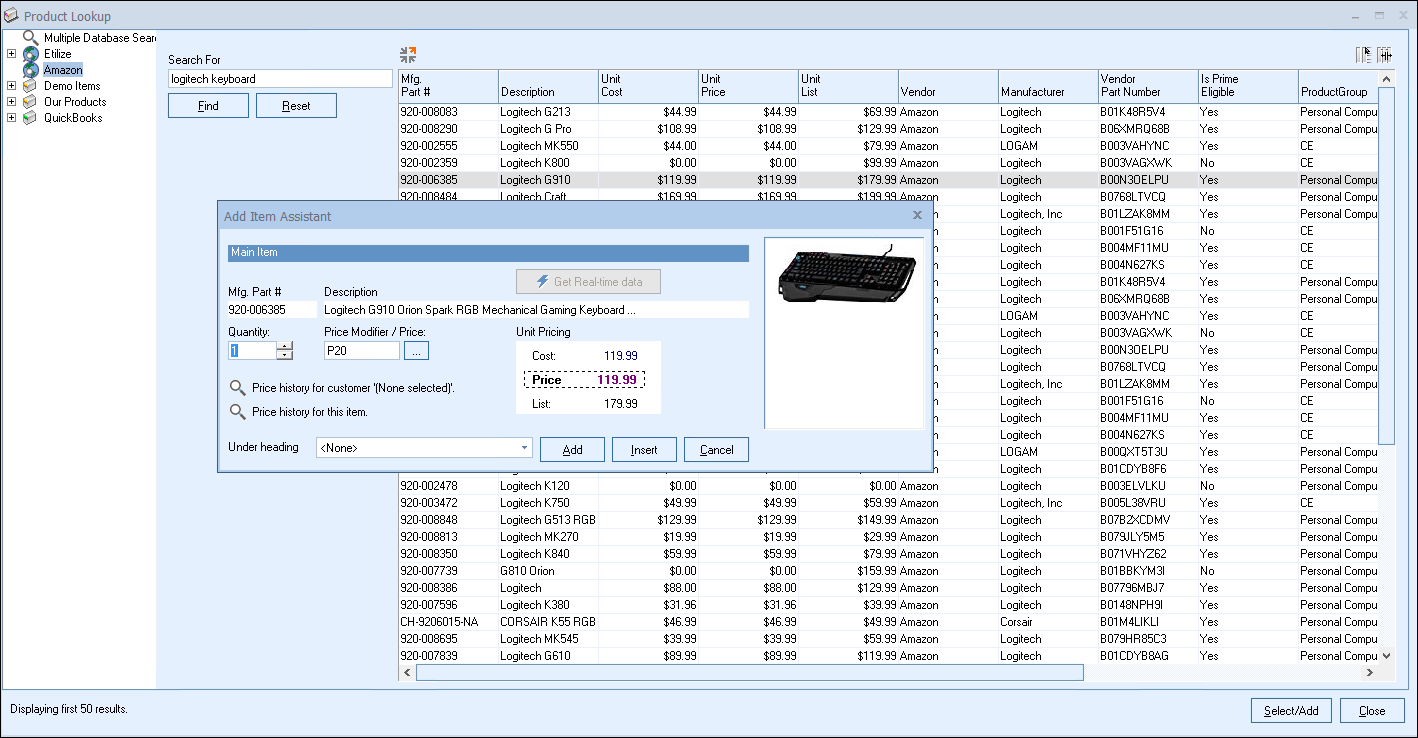1418x738 pixels.
Task: Open the Under heading dropdown
Action: (525, 449)
